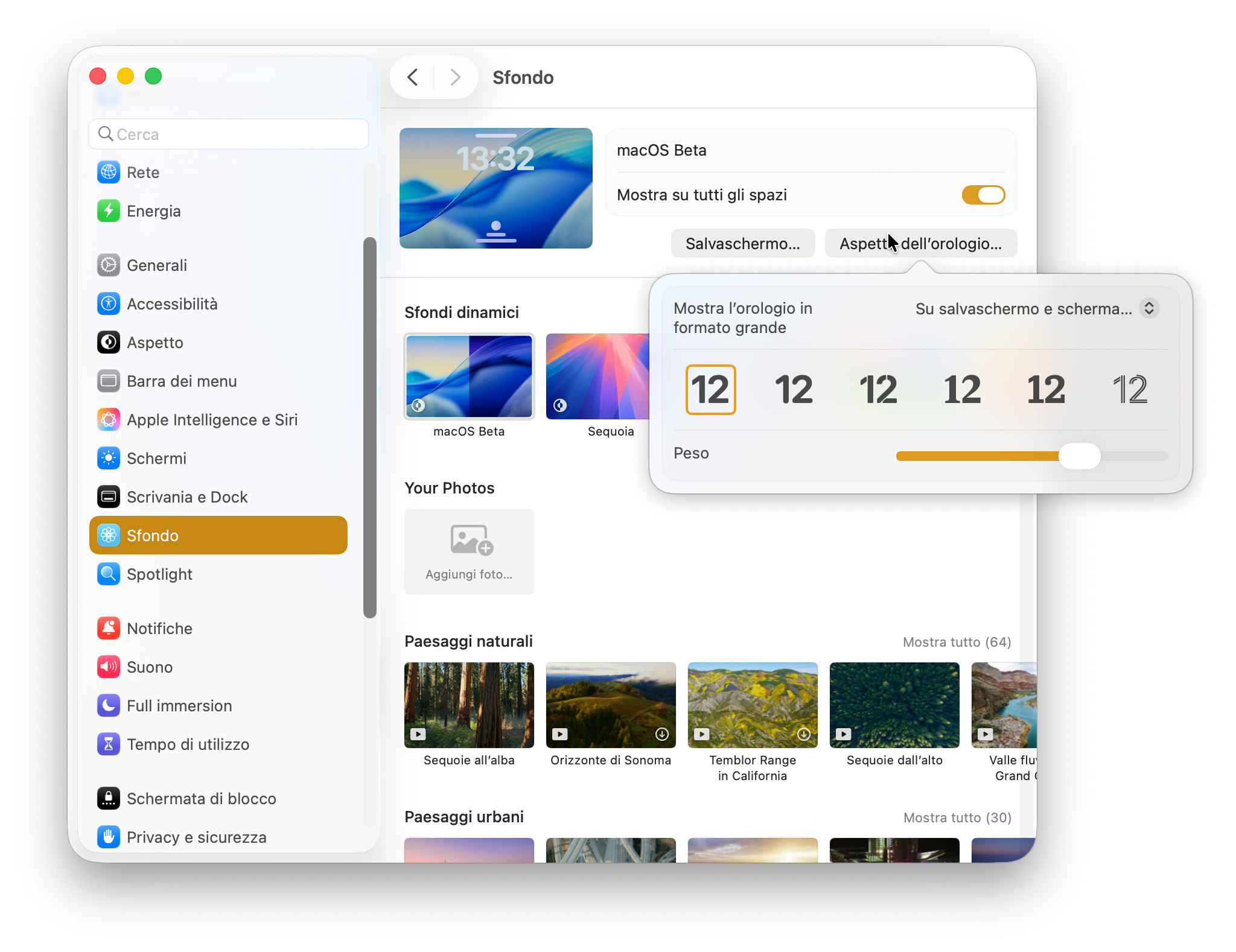Open Energia settings

(x=153, y=211)
